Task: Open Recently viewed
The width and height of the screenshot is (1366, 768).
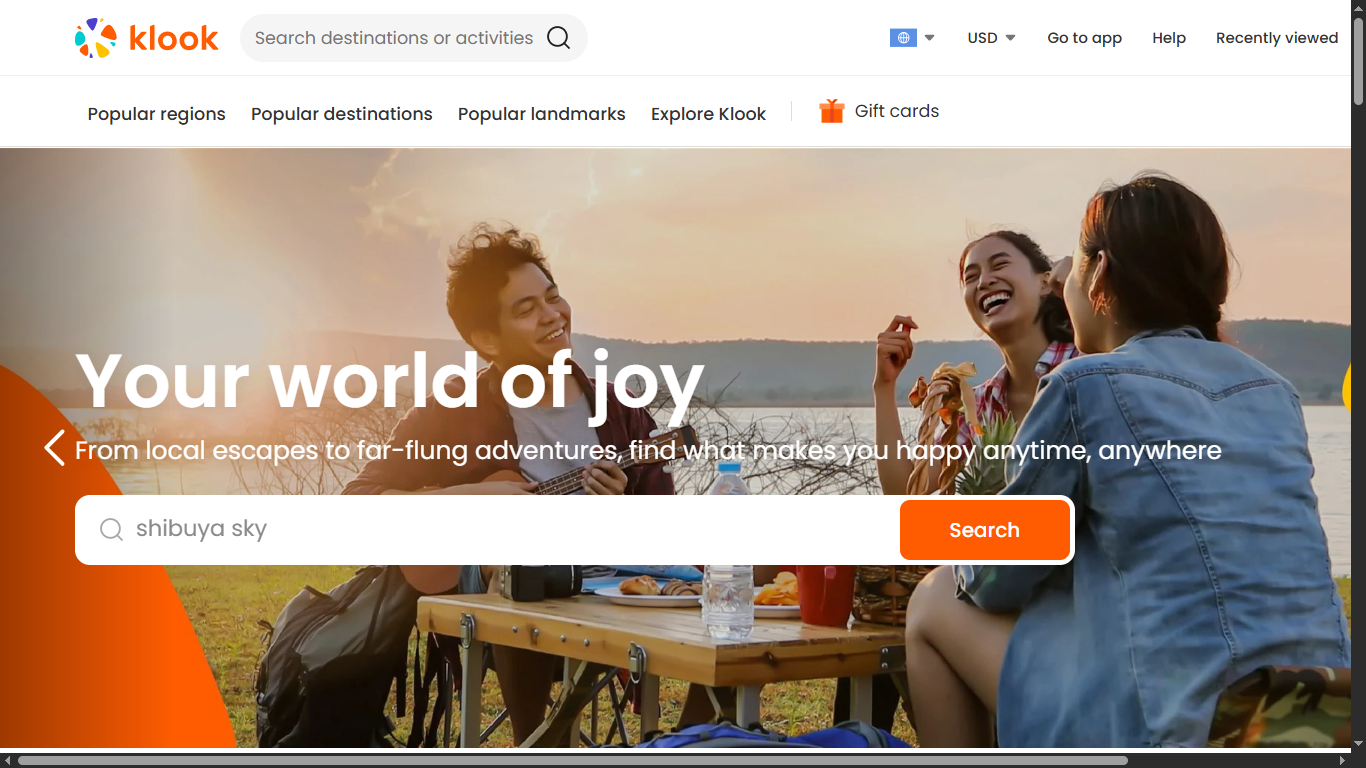Action: (1277, 38)
